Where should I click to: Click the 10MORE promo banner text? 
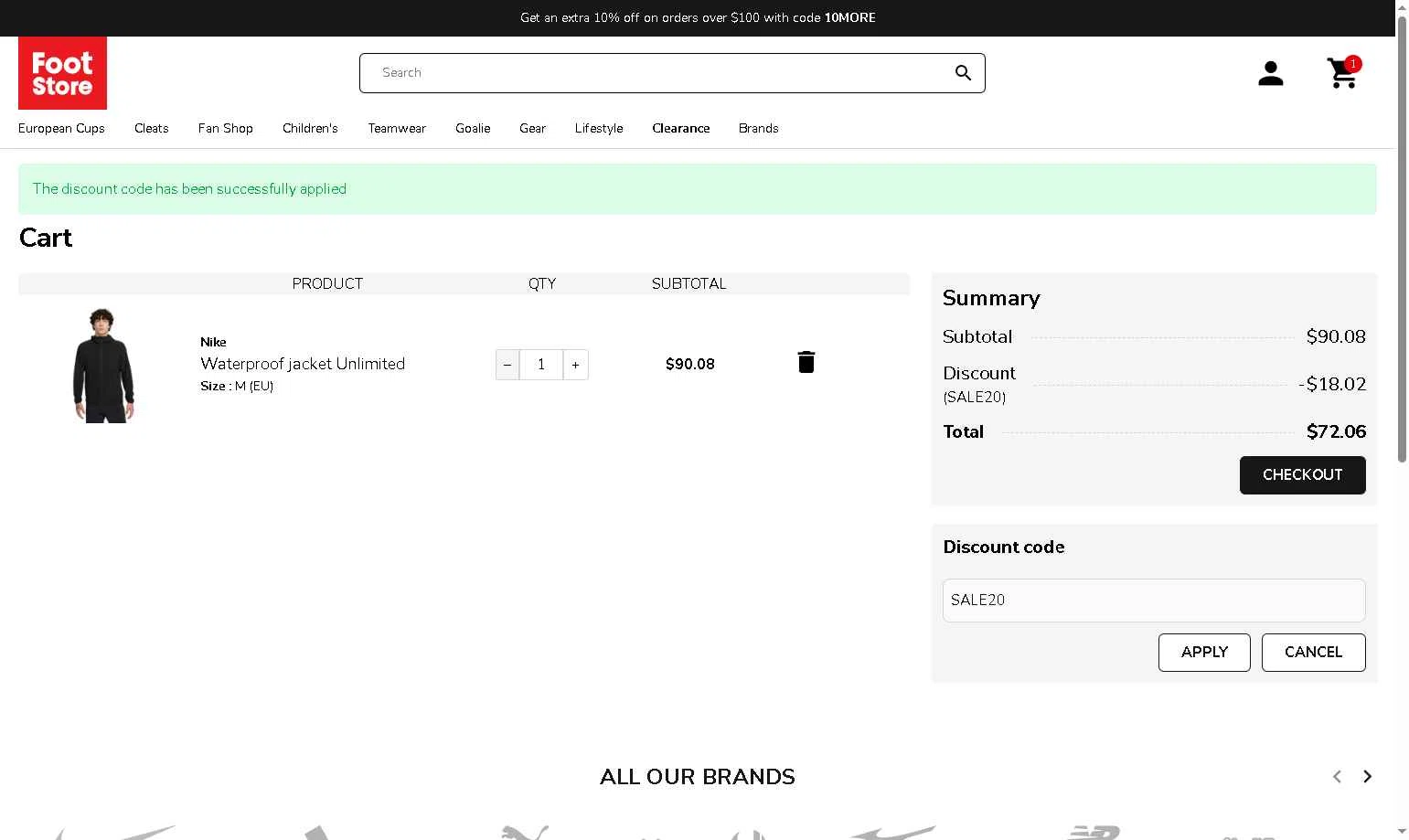[698, 17]
